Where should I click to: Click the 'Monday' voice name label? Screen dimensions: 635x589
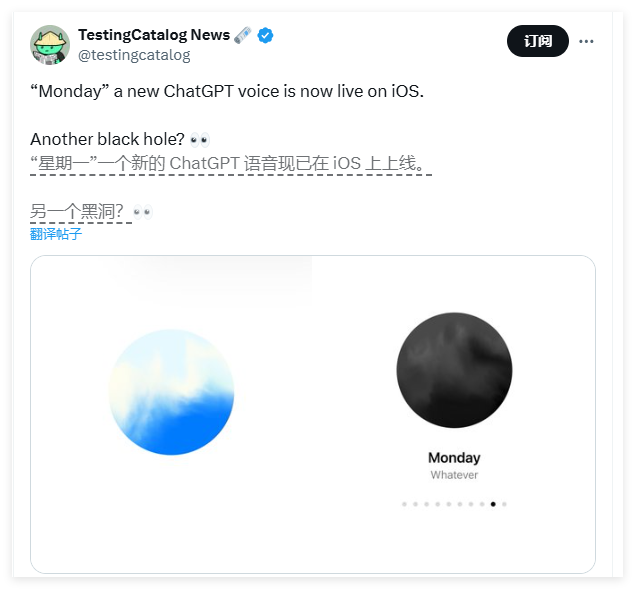coord(454,457)
